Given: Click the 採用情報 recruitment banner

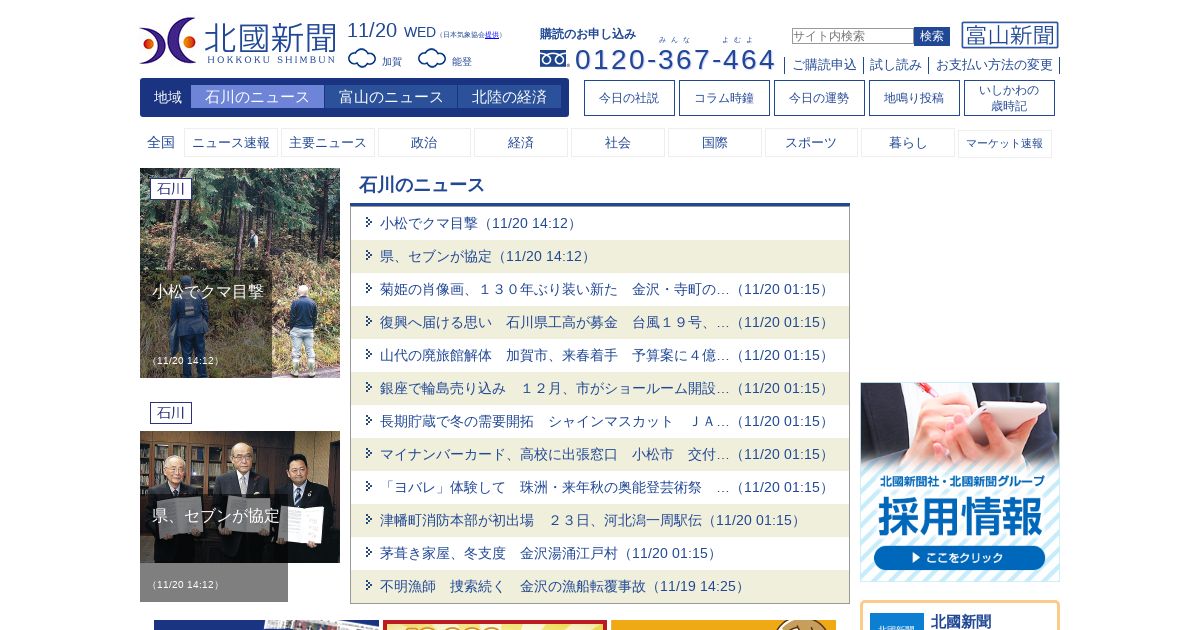Looking at the screenshot, I should 960,482.
